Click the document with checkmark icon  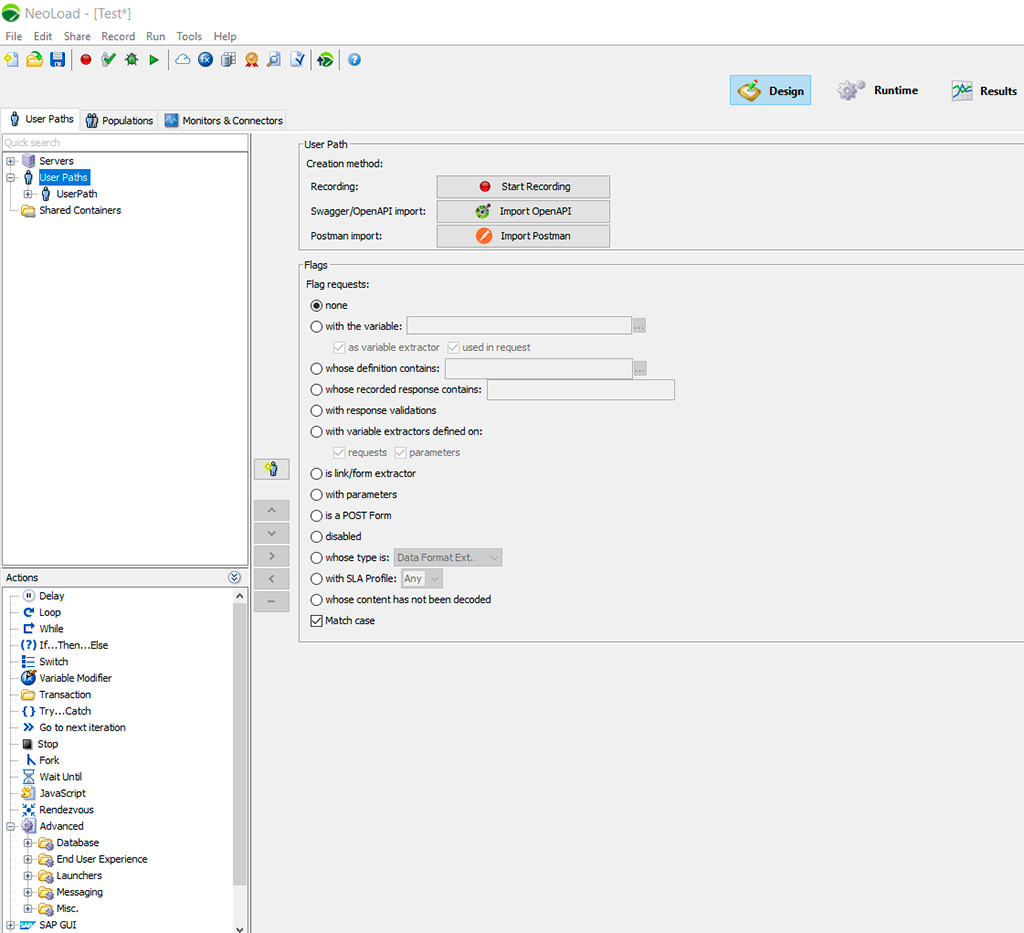click(297, 60)
